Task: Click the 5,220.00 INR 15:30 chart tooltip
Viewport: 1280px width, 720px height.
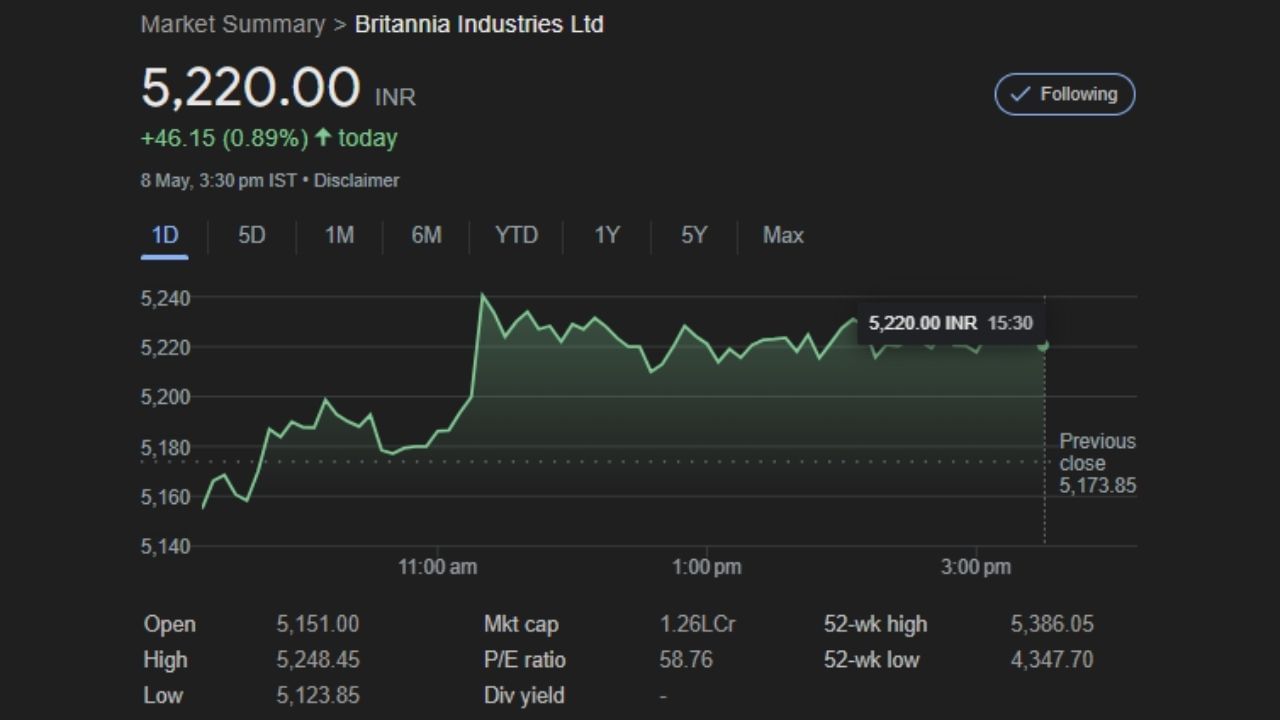Action: [950, 323]
